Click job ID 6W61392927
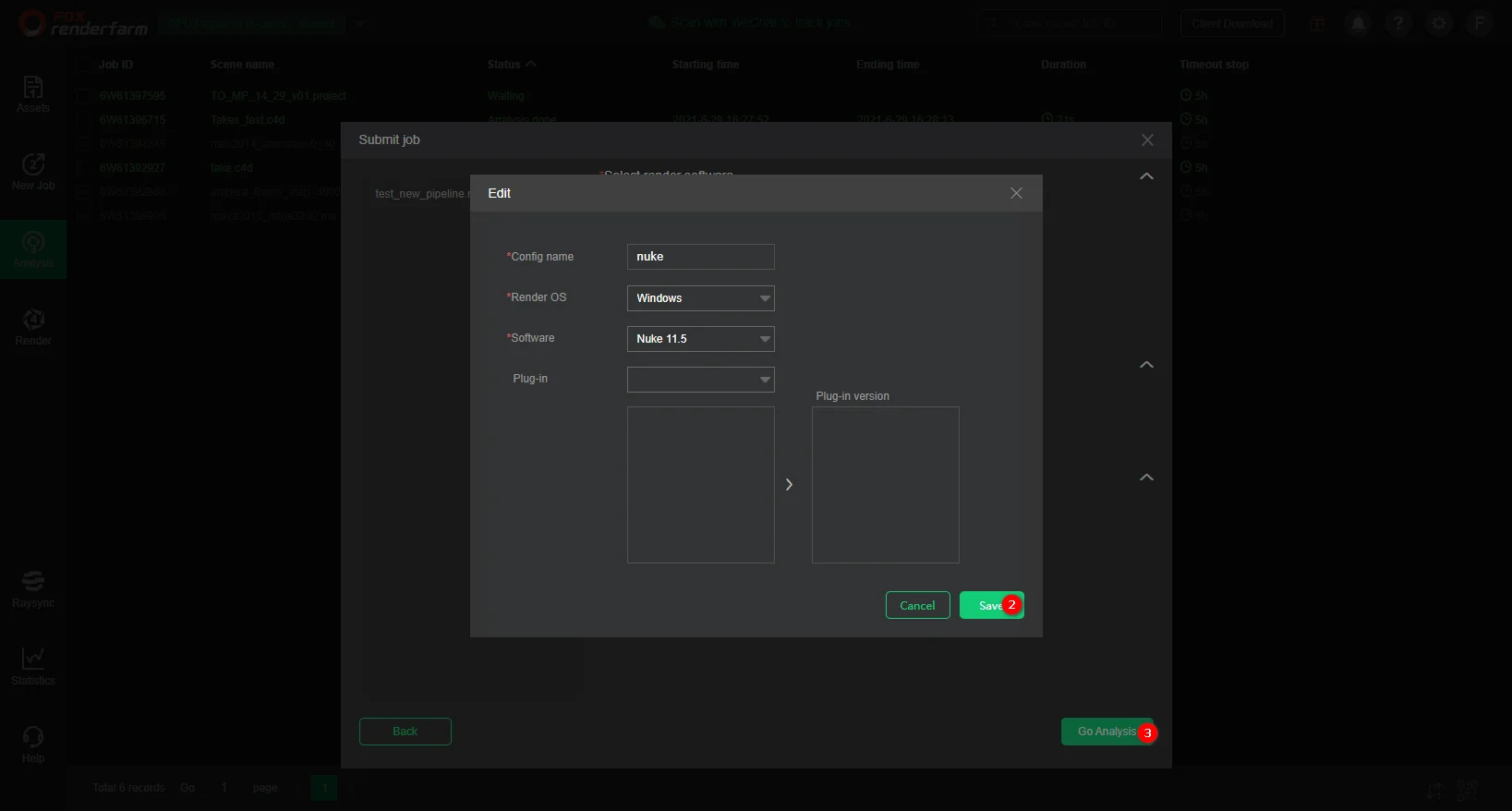Image resolution: width=1512 pixels, height=811 pixels. point(132,168)
